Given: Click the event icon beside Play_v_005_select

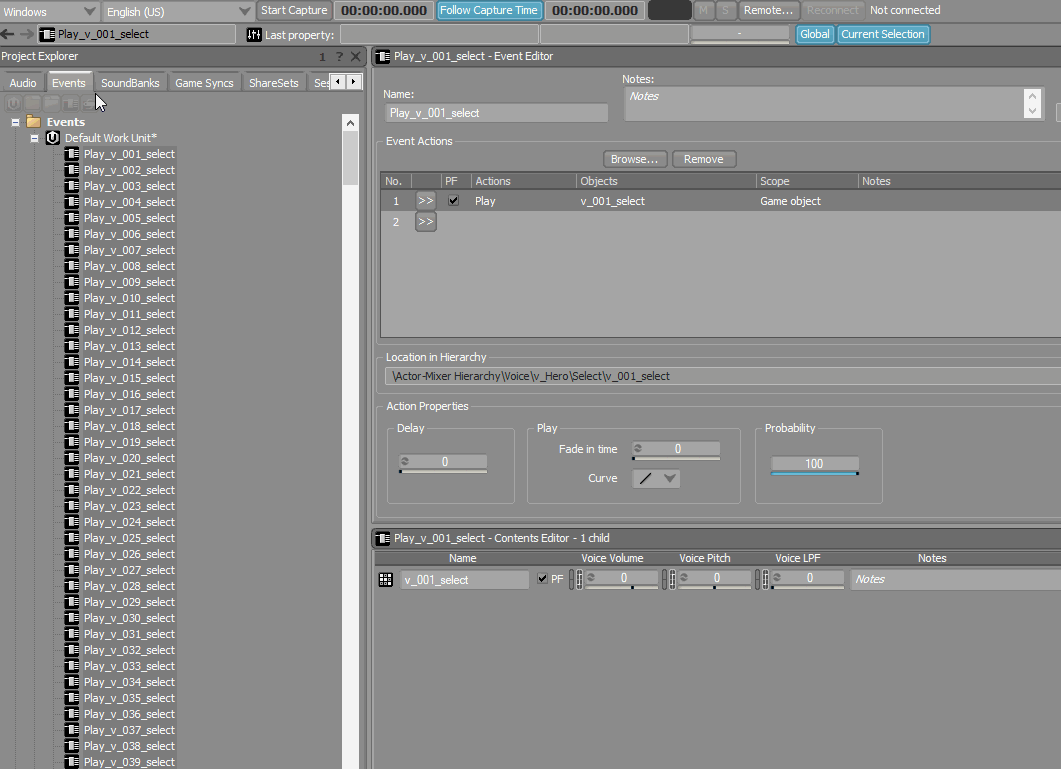Looking at the screenshot, I should (72, 218).
